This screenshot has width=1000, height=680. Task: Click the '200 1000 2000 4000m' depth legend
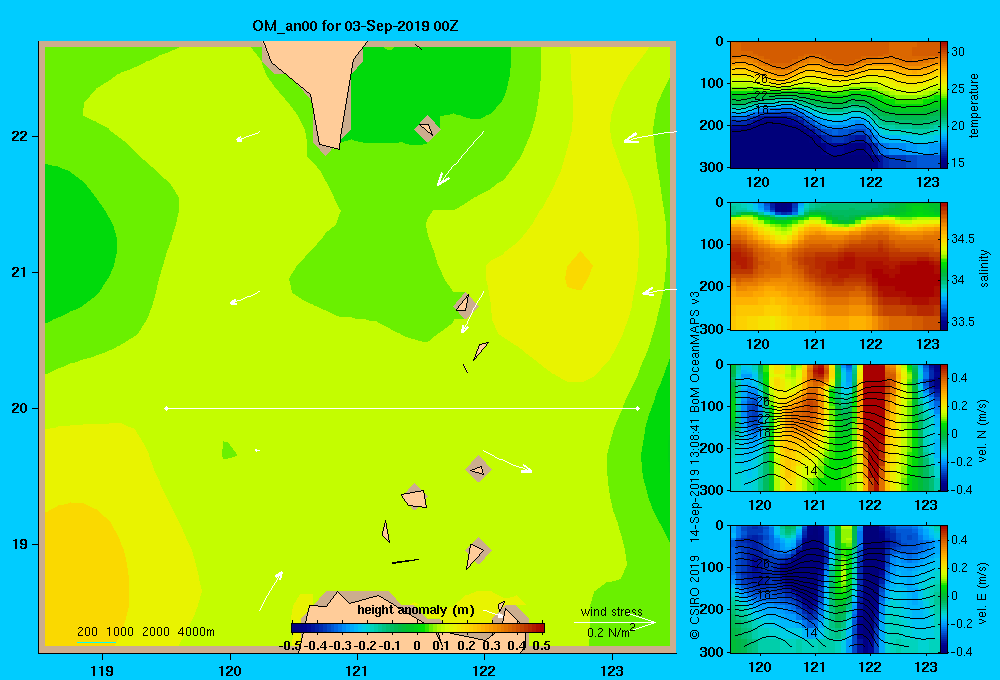pyautogui.click(x=146, y=632)
